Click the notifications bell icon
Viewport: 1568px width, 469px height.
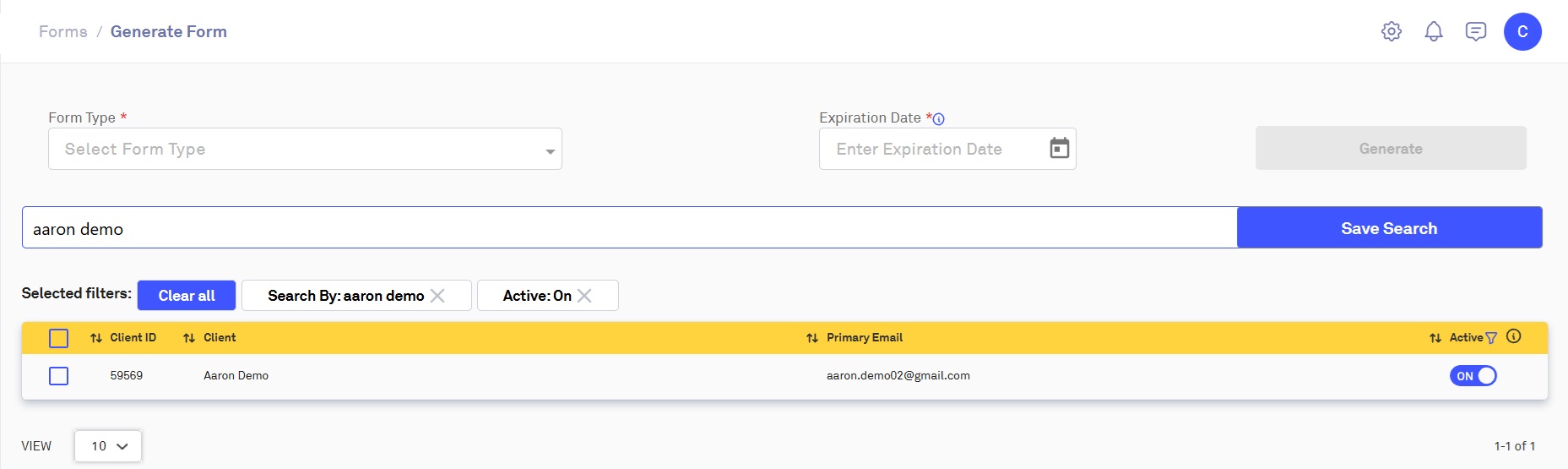click(1434, 32)
